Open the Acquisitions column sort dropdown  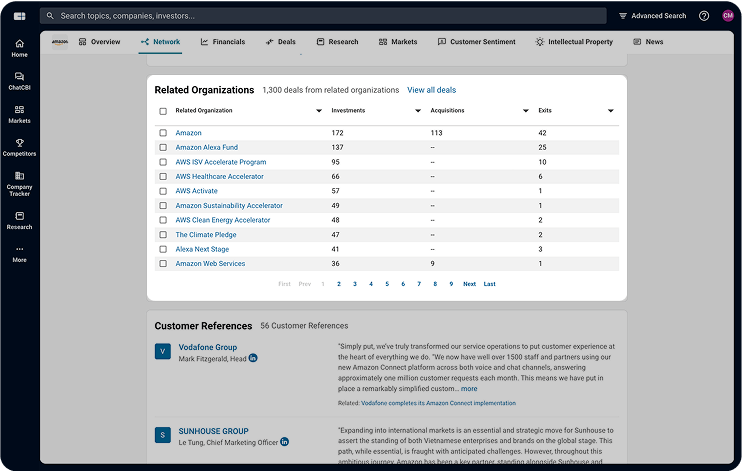pos(517,111)
